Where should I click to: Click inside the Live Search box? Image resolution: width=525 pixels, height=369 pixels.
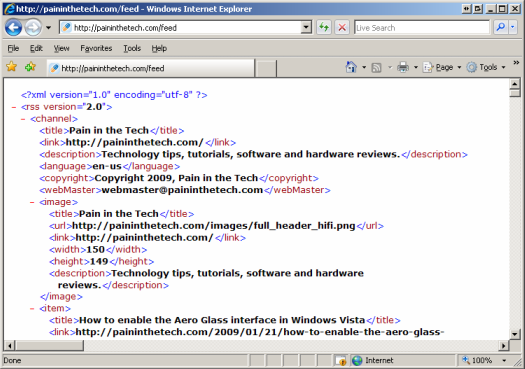pos(422,28)
